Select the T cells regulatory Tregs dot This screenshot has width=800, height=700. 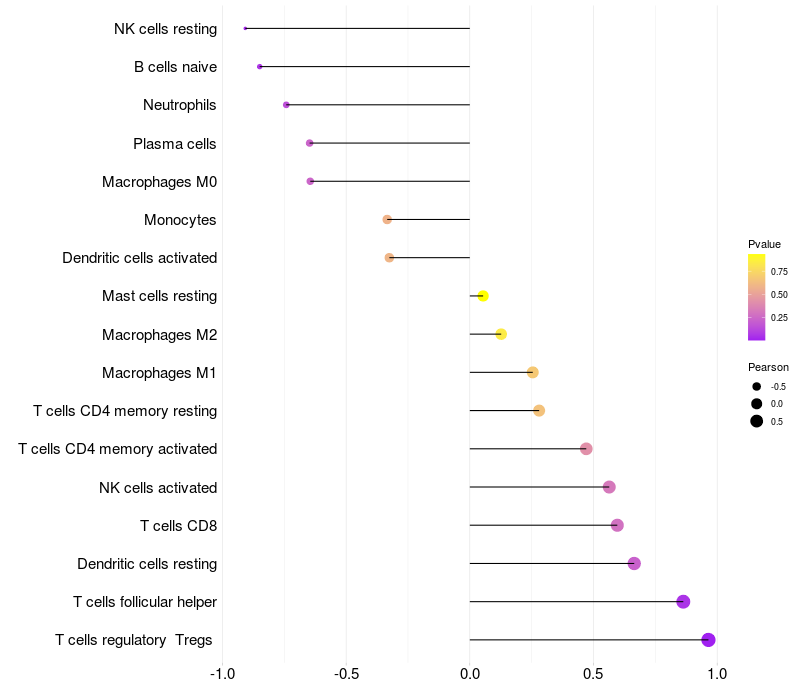tap(708, 640)
